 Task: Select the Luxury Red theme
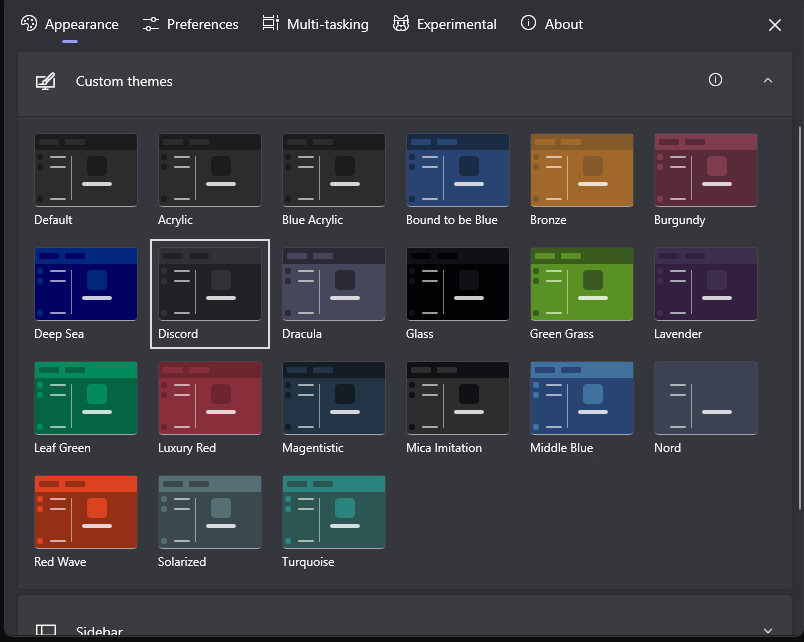[x=210, y=398]
